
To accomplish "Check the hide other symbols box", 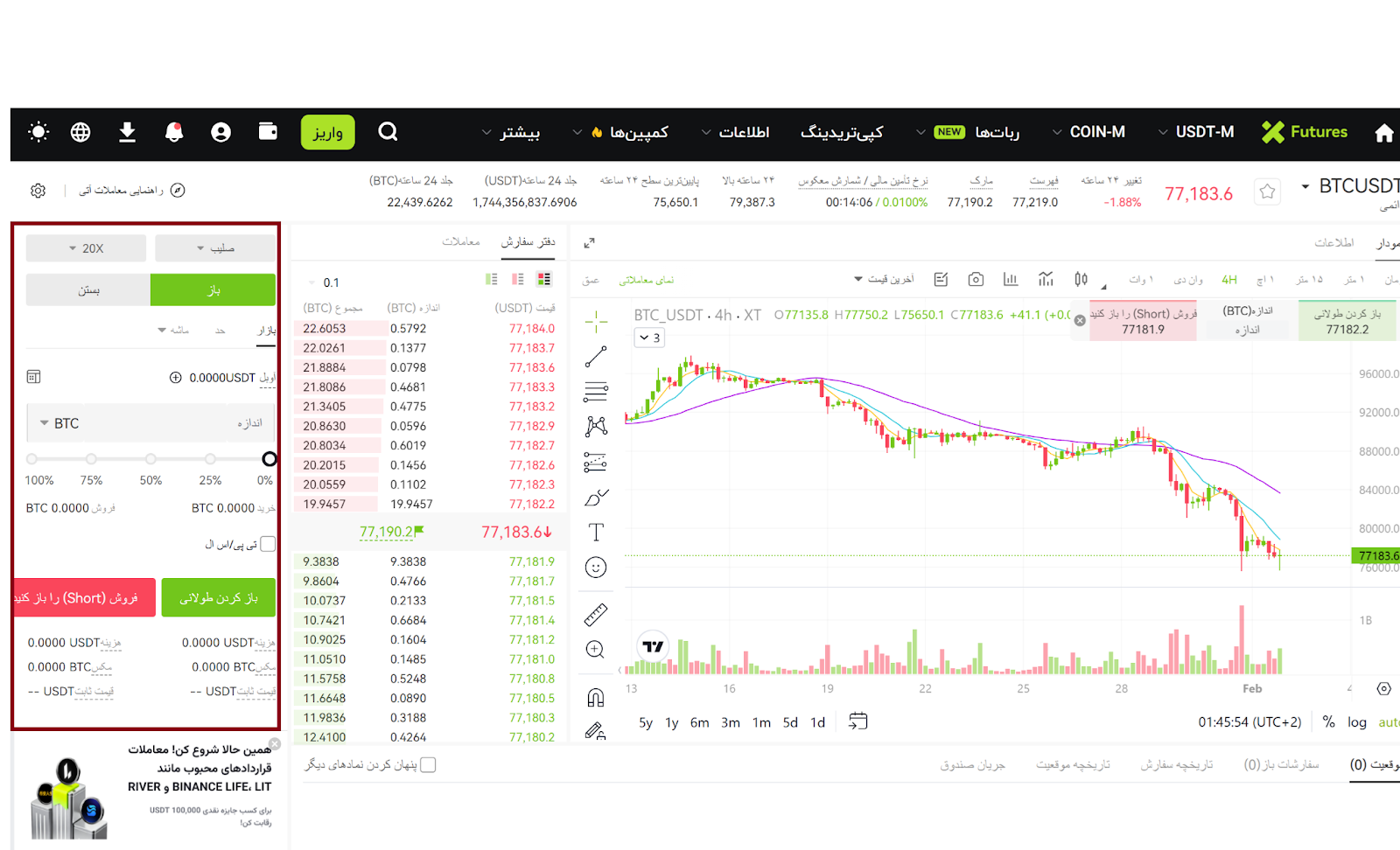I will click(x=428, y=765).
